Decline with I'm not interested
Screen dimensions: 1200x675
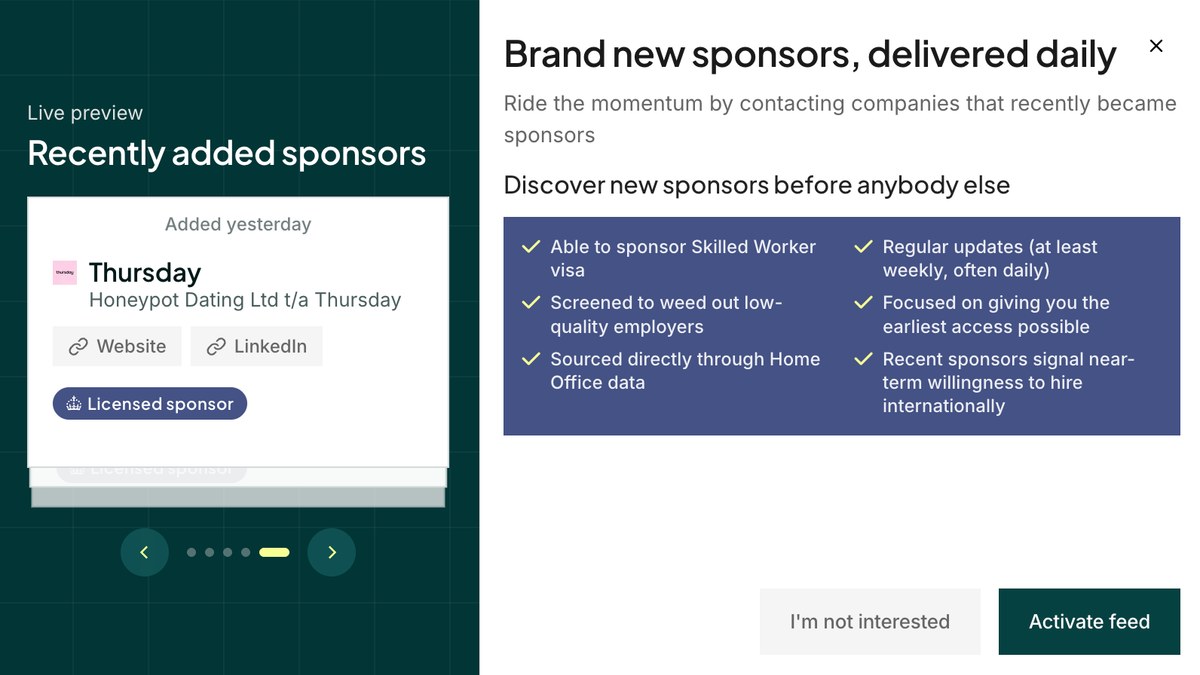pos(869,621)
